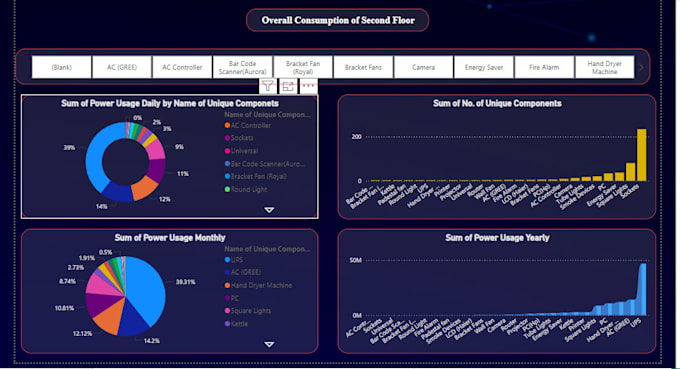680x369 pixels.
Task: Click the Sum of No. of Unique Components title
Action: point(497,103)
